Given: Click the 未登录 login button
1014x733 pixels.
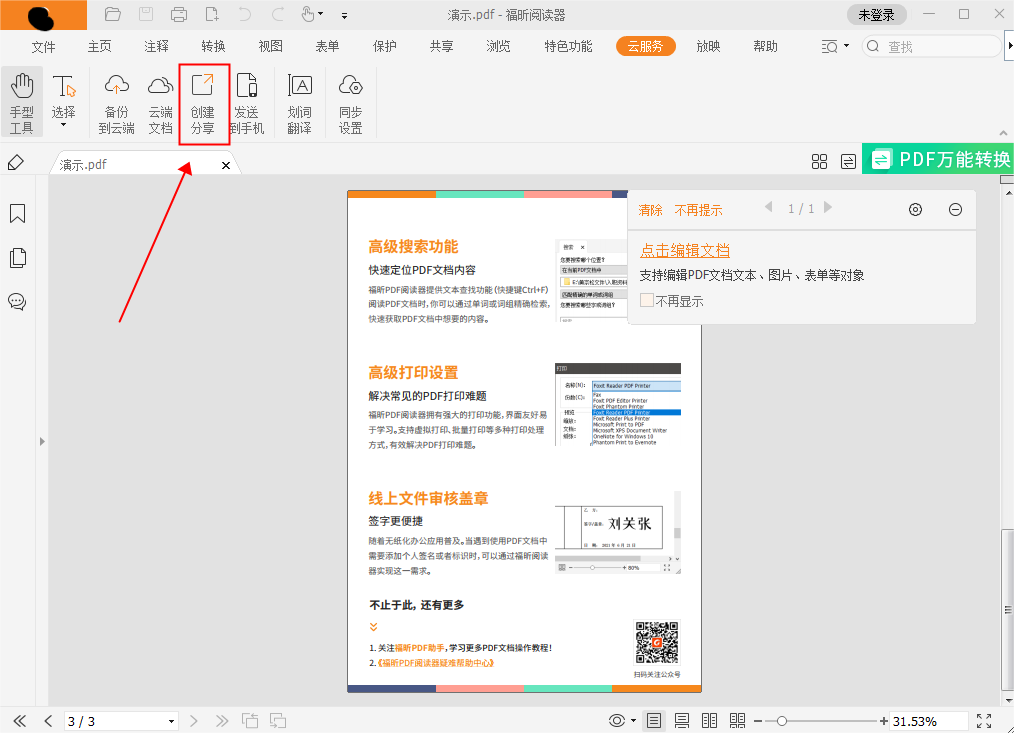Looking at the screenshot, I should (878, 15).
